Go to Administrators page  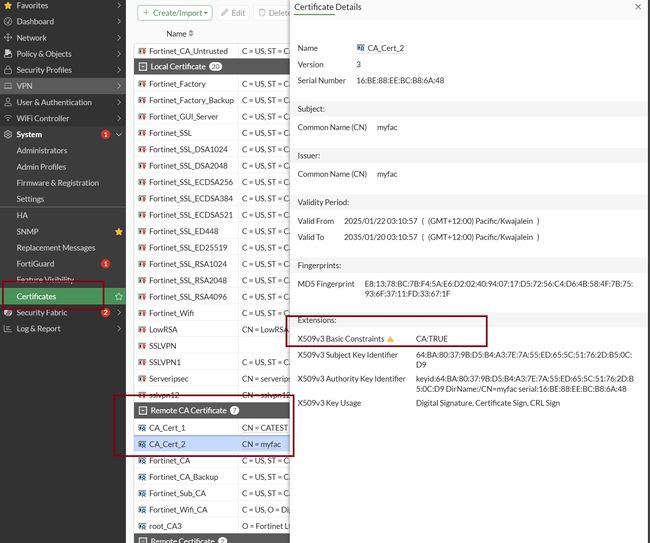pos(42,150)
